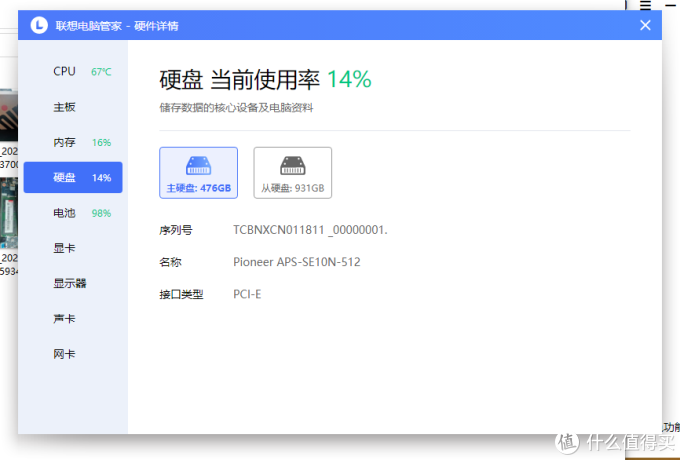
Task: Select 主板 in the sidebar
Action: 73,107
